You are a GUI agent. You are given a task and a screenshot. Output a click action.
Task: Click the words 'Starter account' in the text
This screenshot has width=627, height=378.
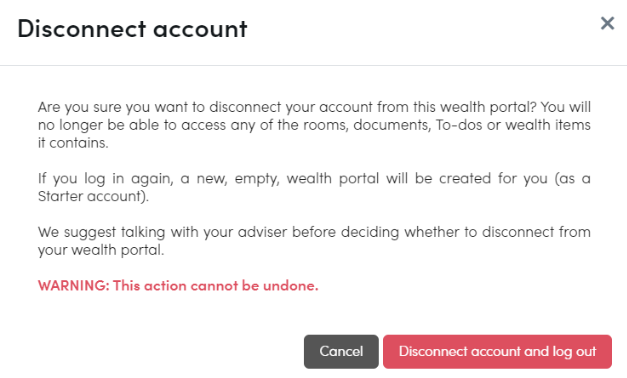point(91,196)
